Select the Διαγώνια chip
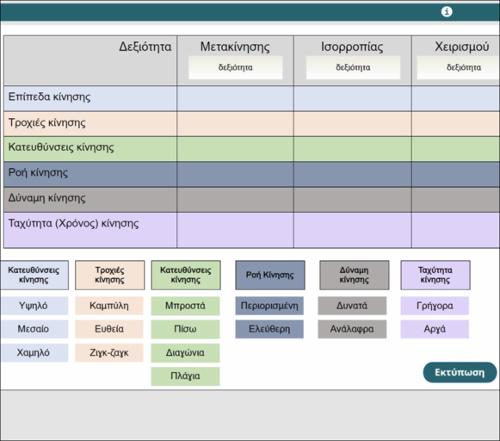500x441 pixels. click(185, 353)
